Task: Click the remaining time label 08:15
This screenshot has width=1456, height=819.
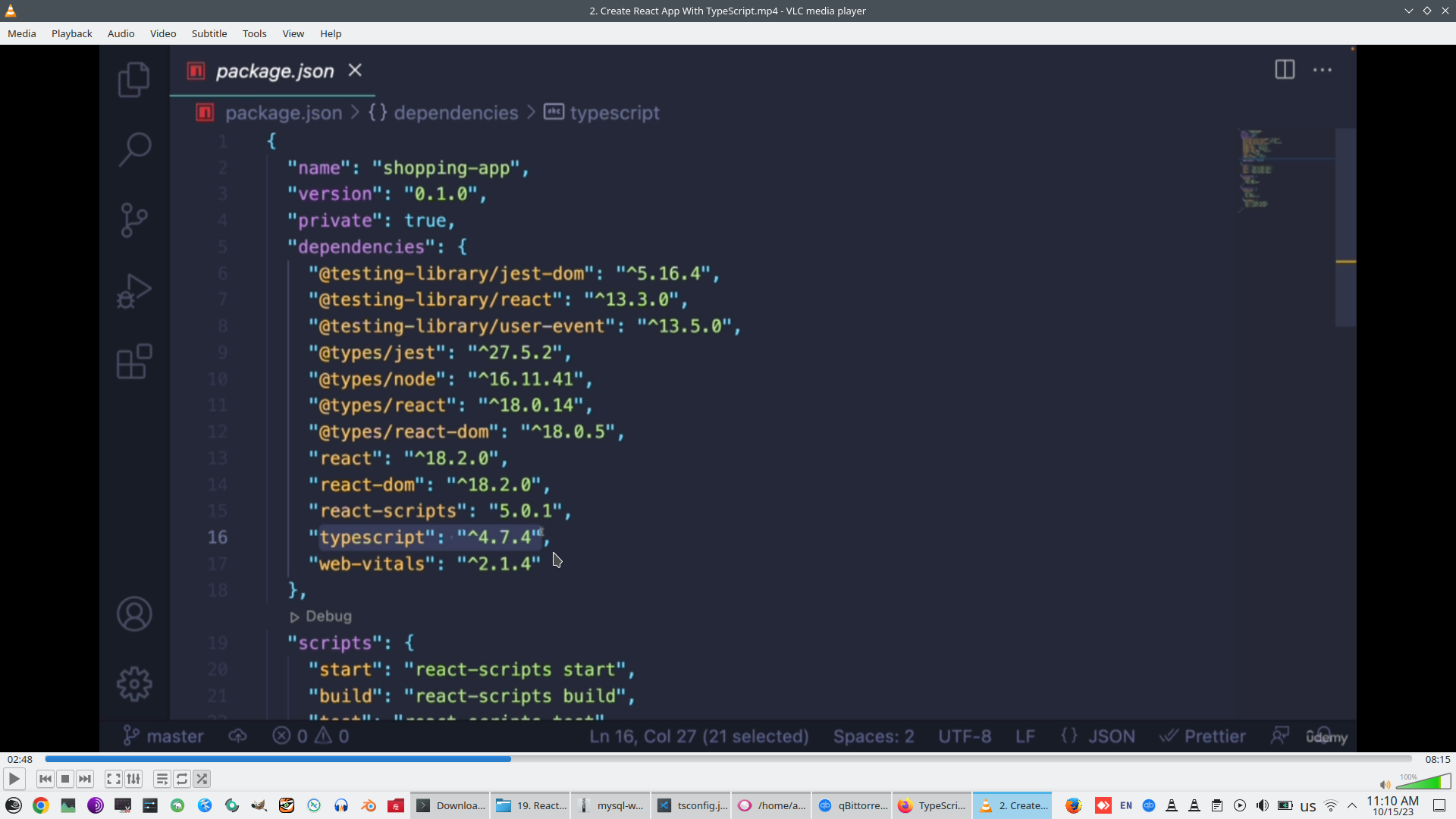Action: [1437, 759]
